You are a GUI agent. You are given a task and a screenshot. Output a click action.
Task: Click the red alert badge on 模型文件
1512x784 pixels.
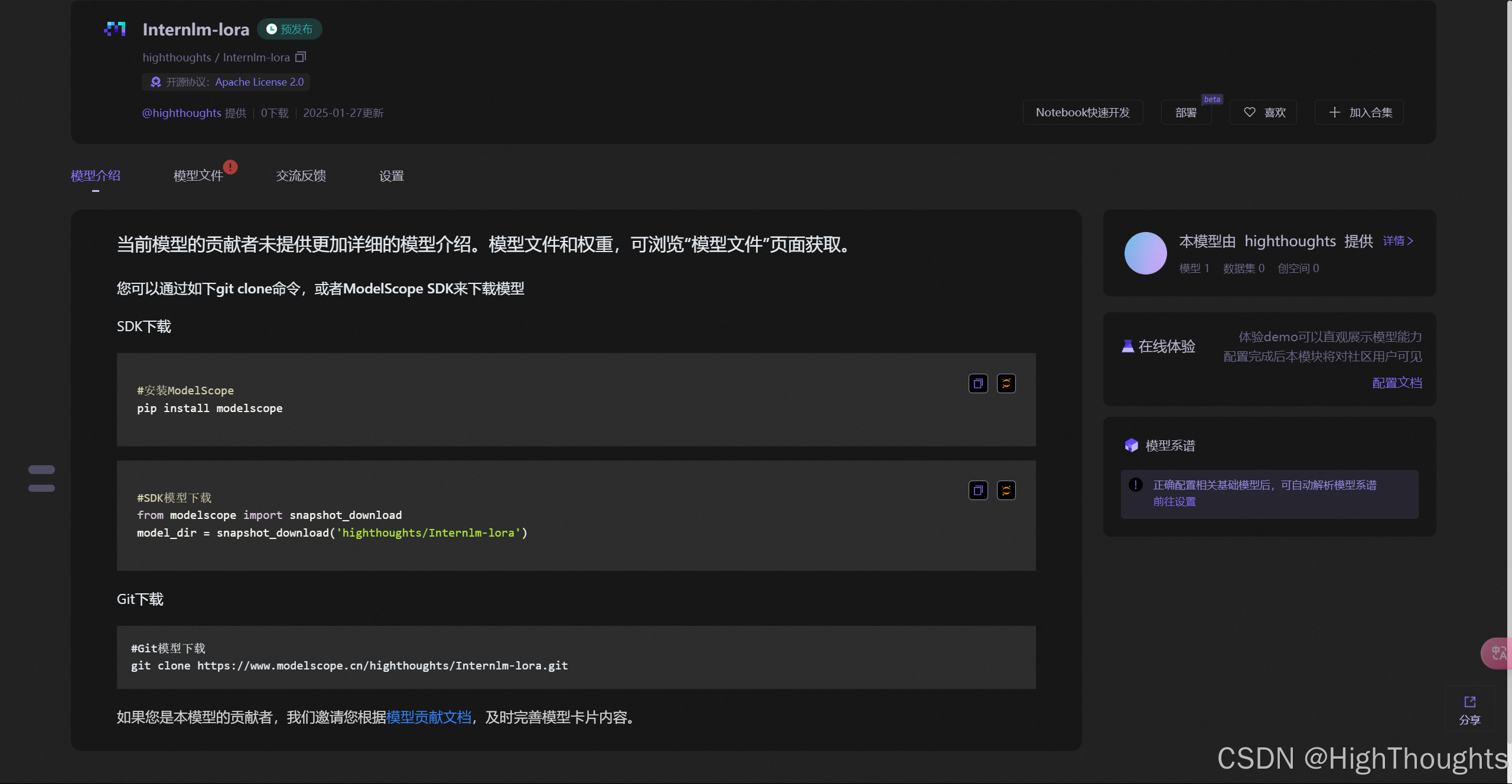[x=230, y=167]
